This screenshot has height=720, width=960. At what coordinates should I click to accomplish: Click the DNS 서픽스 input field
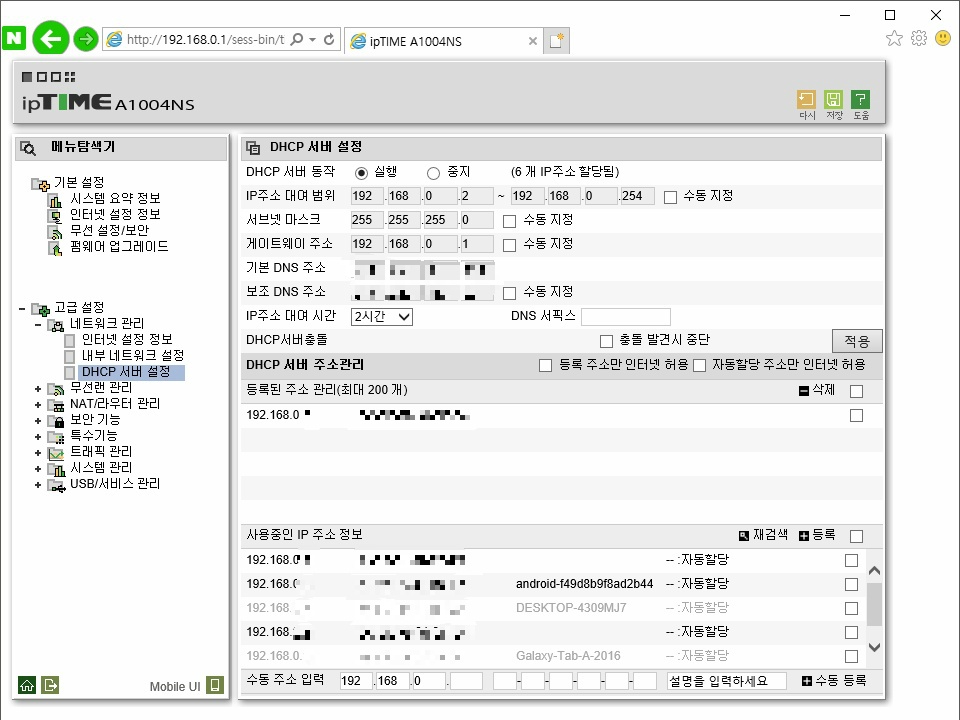(x=626, y=317)
